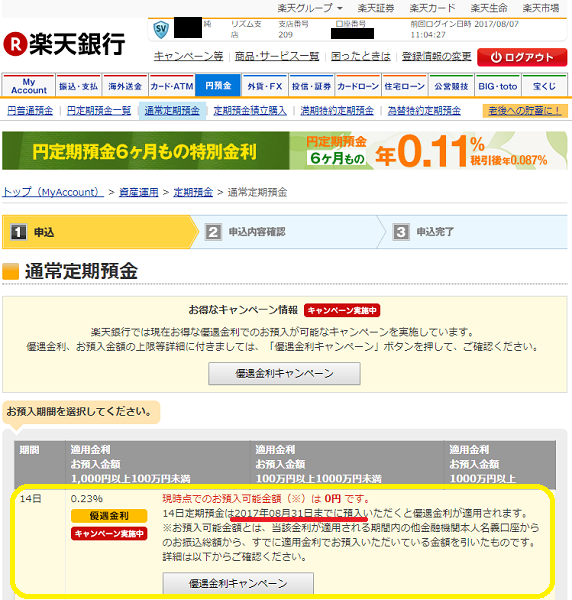Click the 優遇金利 badge in 14日 row

click(109, 516)
